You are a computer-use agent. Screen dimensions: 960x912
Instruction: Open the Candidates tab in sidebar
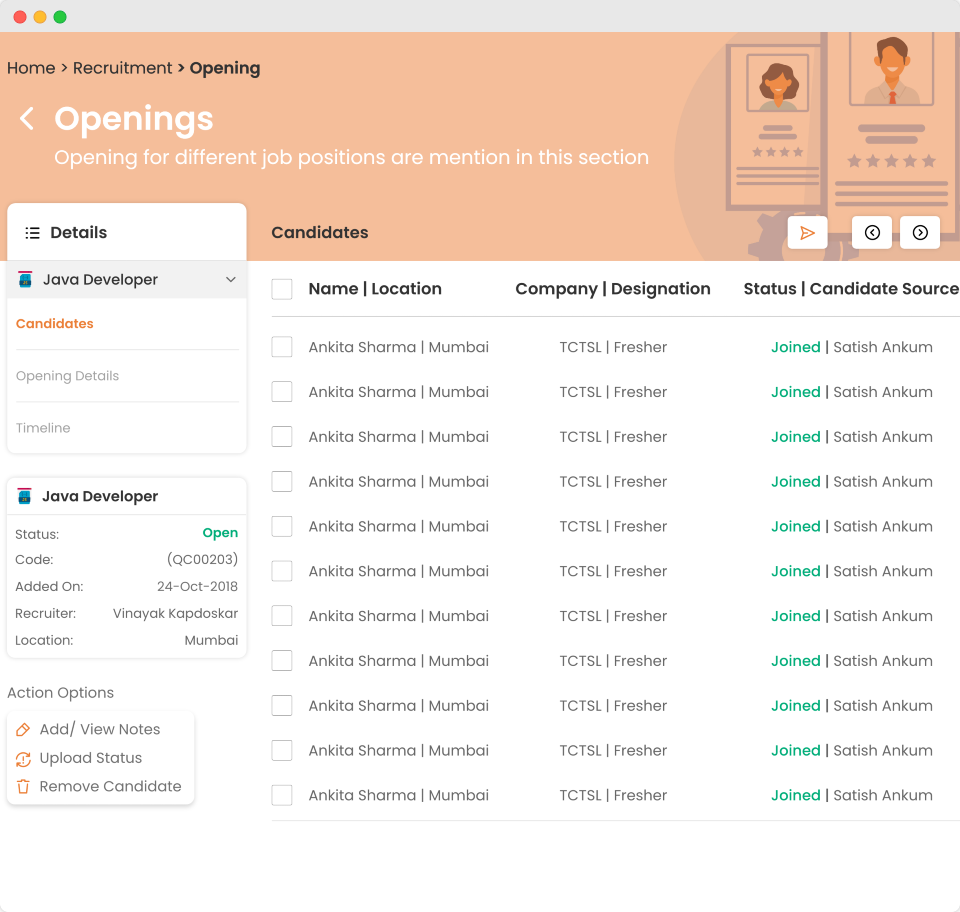[x=55, y=324]
